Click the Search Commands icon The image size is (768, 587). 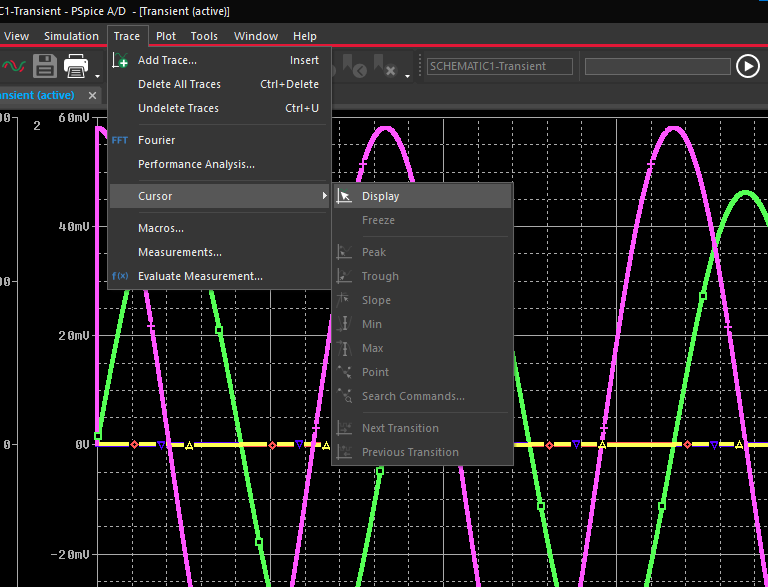click(344, 396)
